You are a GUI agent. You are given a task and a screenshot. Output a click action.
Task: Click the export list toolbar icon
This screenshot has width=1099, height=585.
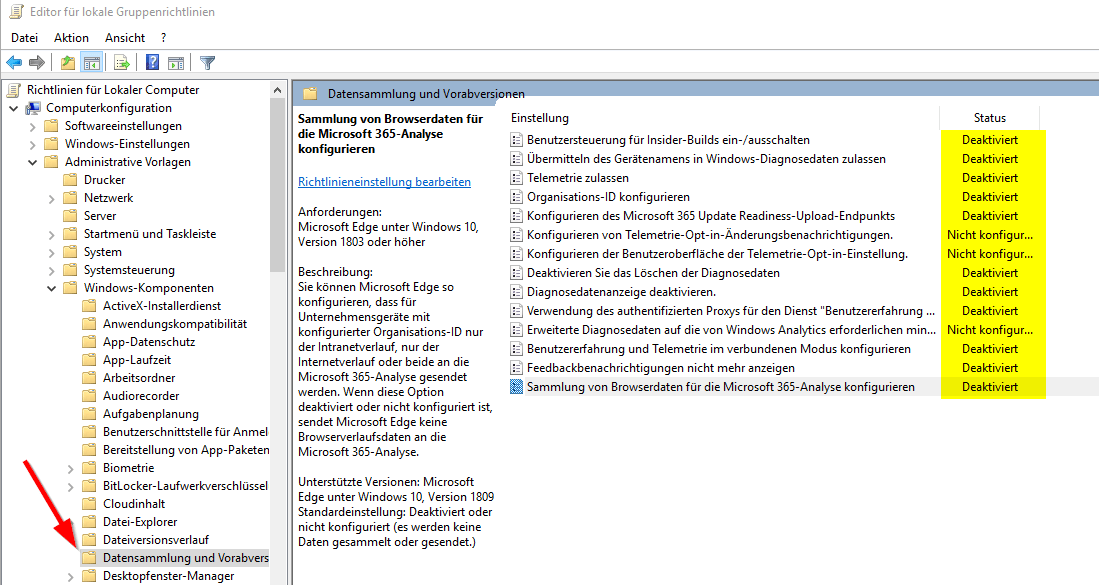point(122,62)
